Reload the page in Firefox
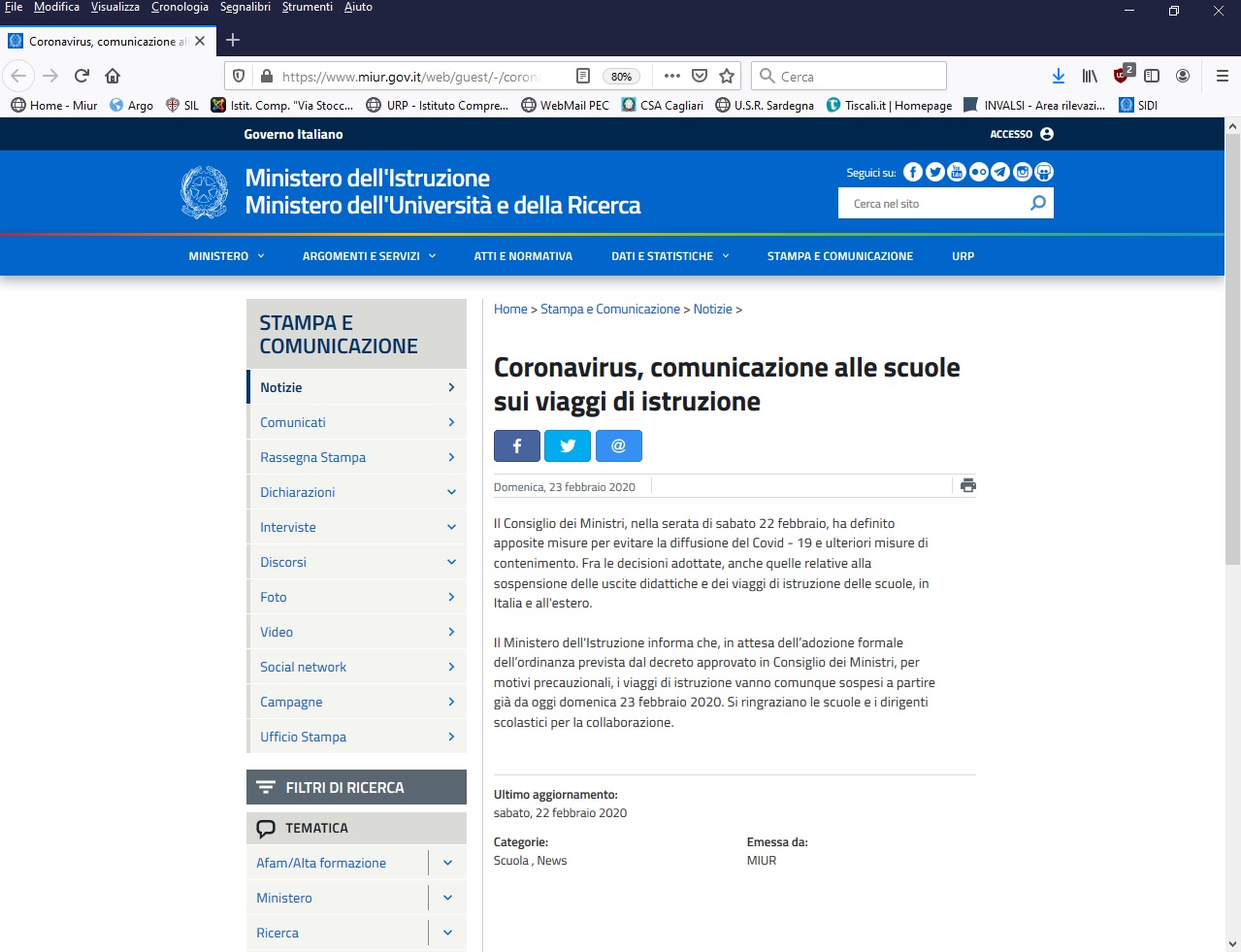The height and width of the screenshot is (952, 1241). tap(82, 76)
